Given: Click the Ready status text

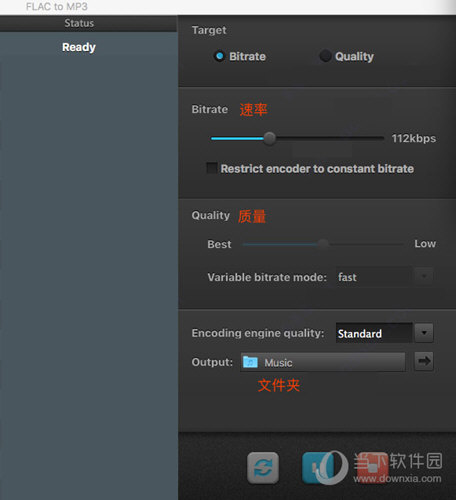Looking at the screenshot, I should click(79, 47).
